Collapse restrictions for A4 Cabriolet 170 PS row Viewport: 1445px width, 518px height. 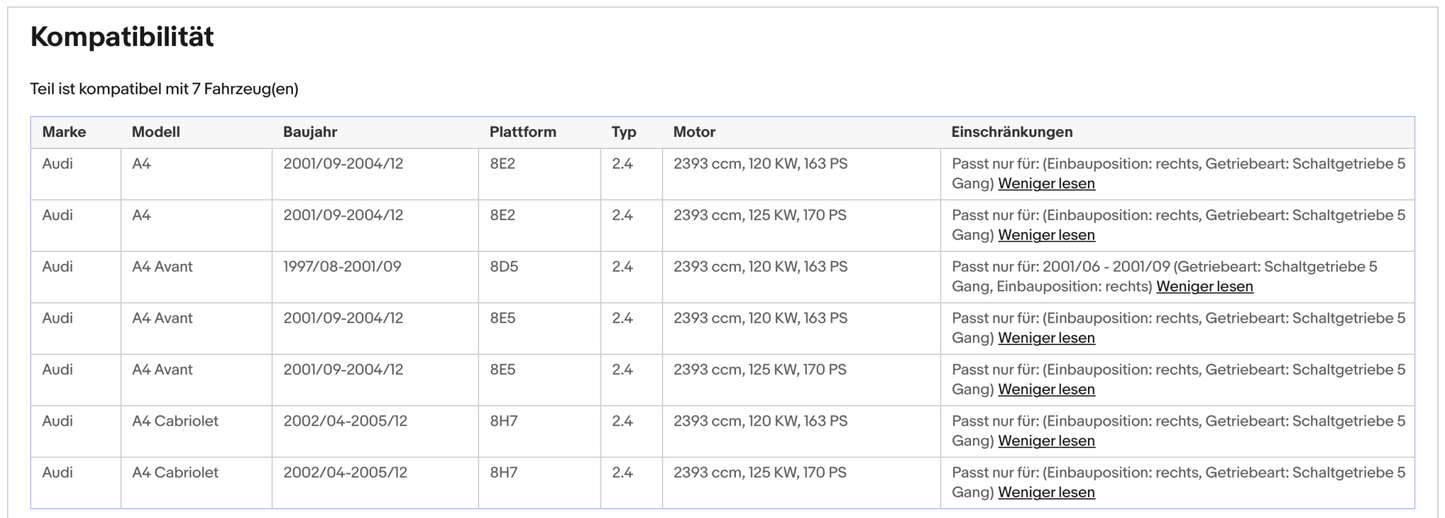1046,493
